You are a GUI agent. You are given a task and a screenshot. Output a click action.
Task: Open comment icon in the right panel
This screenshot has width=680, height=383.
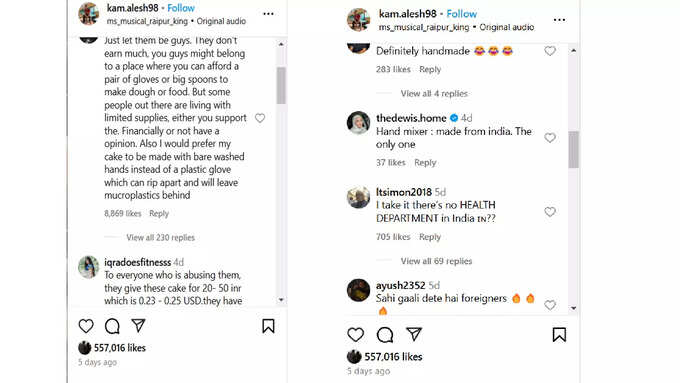pos(385,335)
